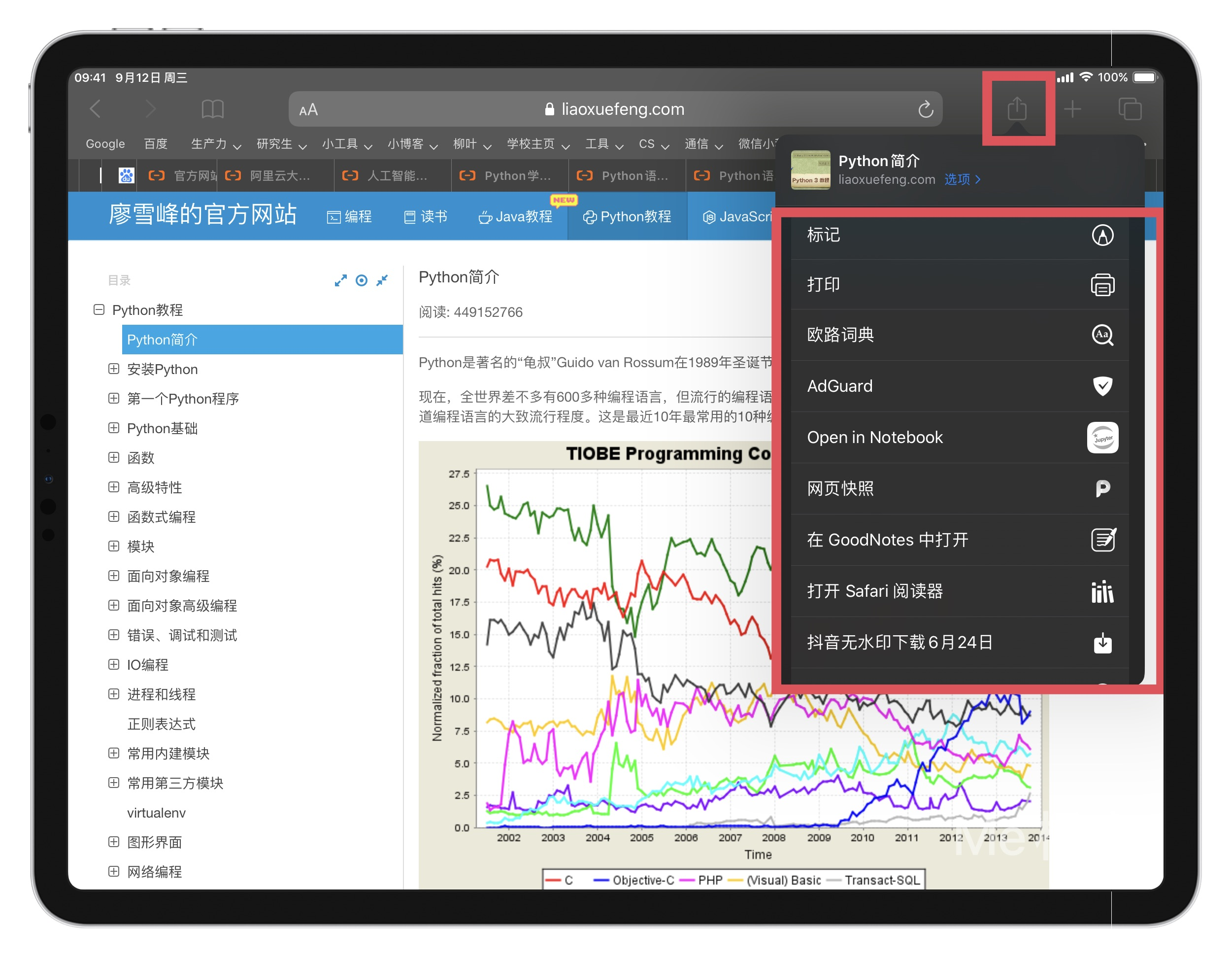Open the 生产力 bookmarks folder dropdown
Screen dimensions: 1232x958
[x=216, y=144]
